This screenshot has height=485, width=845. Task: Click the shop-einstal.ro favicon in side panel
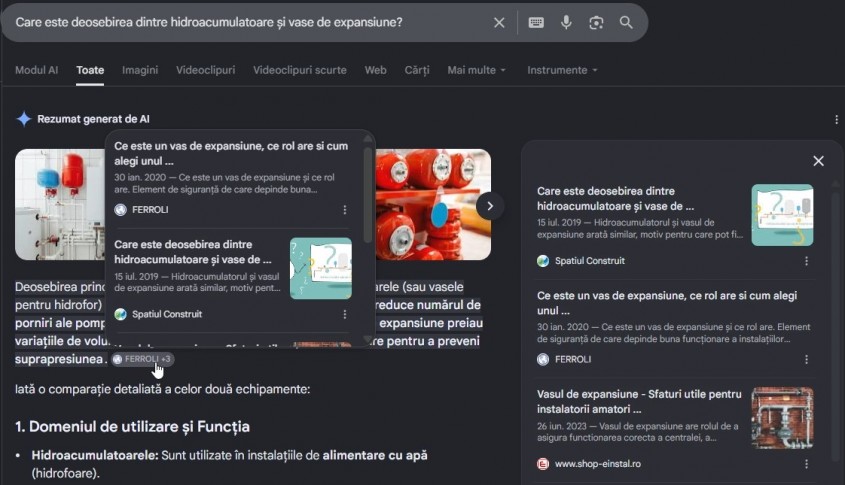pyautogui.click(x=543, y=464)
